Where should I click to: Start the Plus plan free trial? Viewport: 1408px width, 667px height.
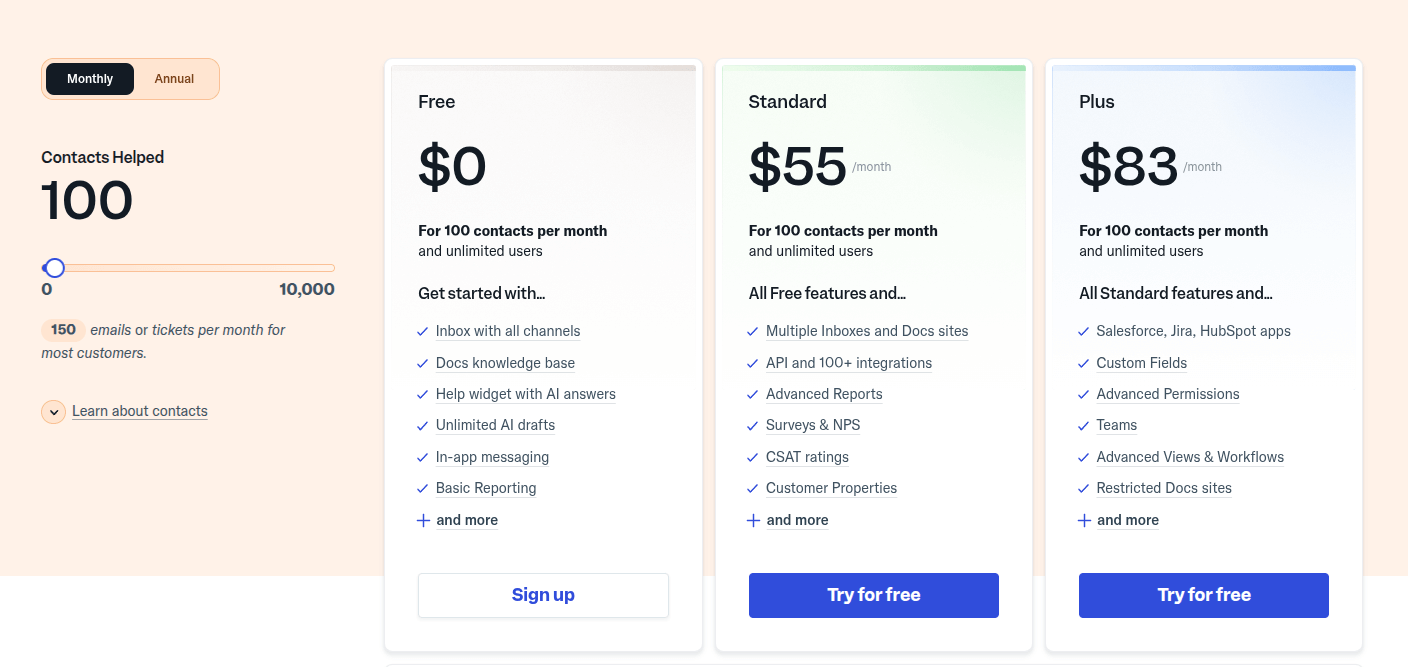click(x=1203, y=595)
